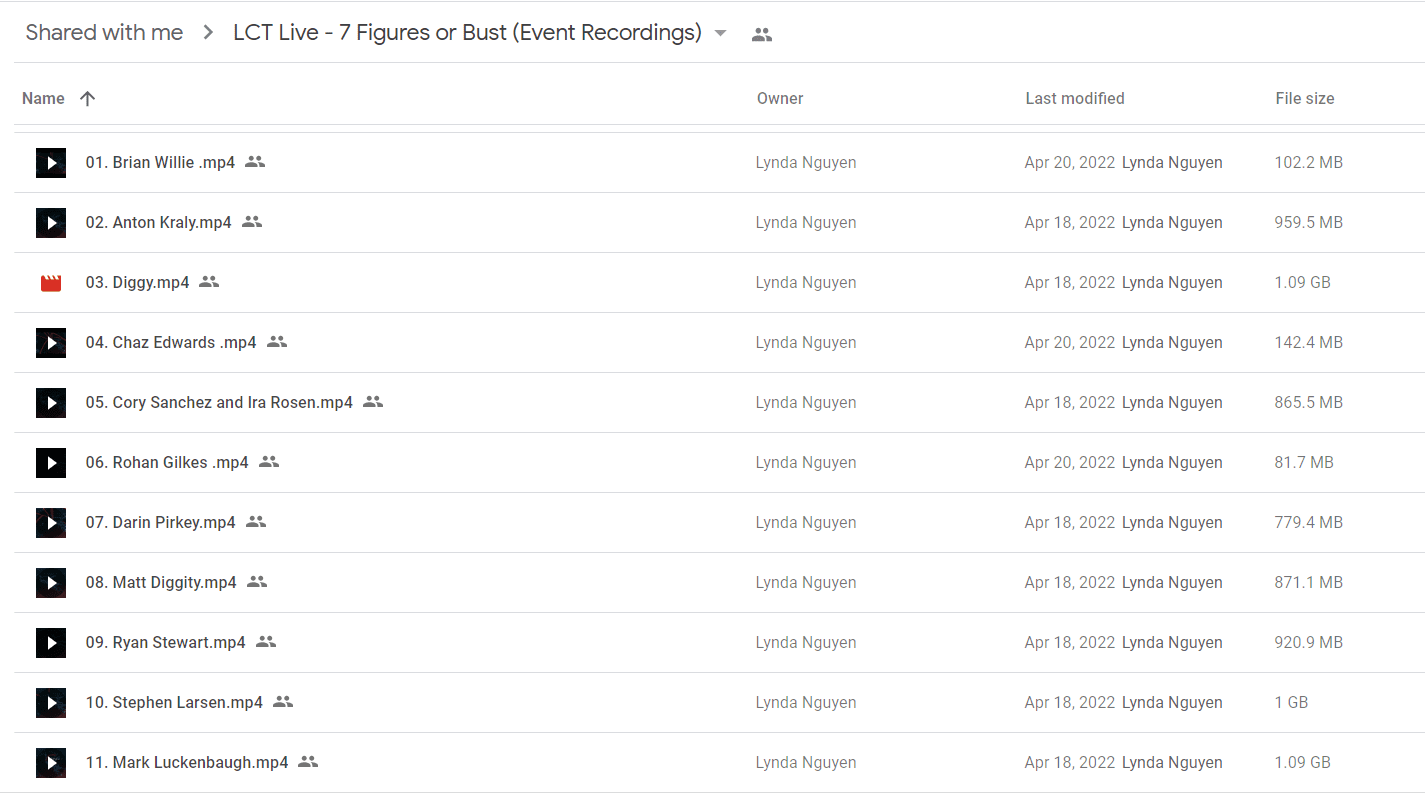The height and width of the screenshot is (795, 1425).
Task: Click the red clapperboard icon for 03. Diggy.mp4
Action: (51, 283)
